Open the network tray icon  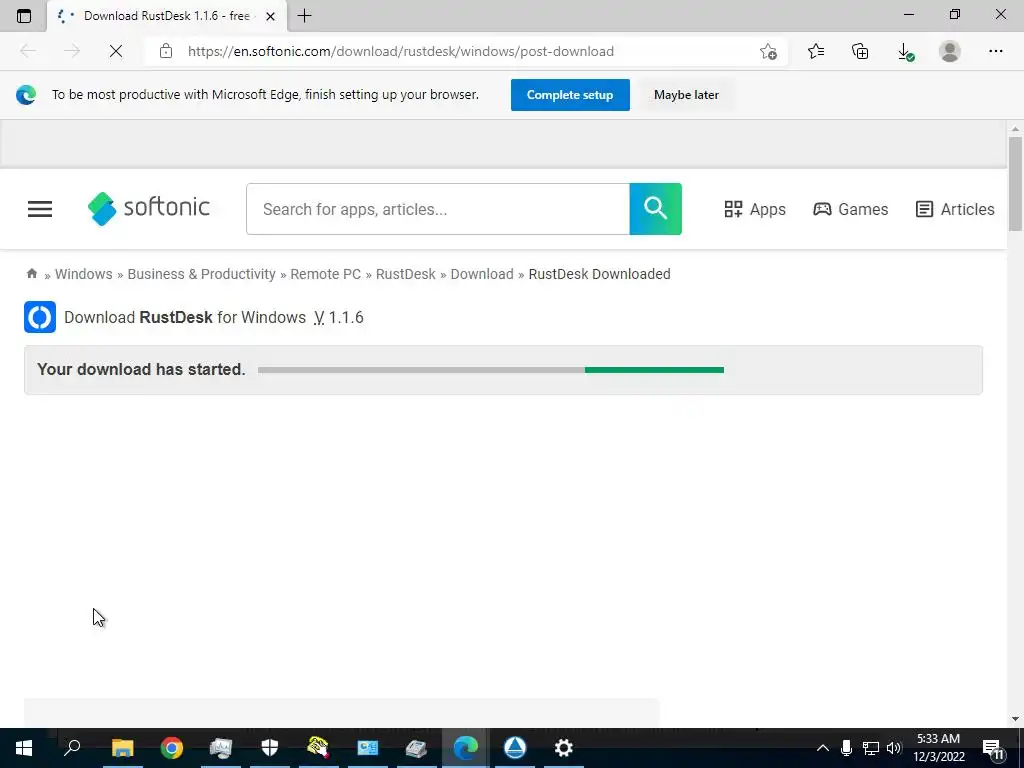click(870, 748)
